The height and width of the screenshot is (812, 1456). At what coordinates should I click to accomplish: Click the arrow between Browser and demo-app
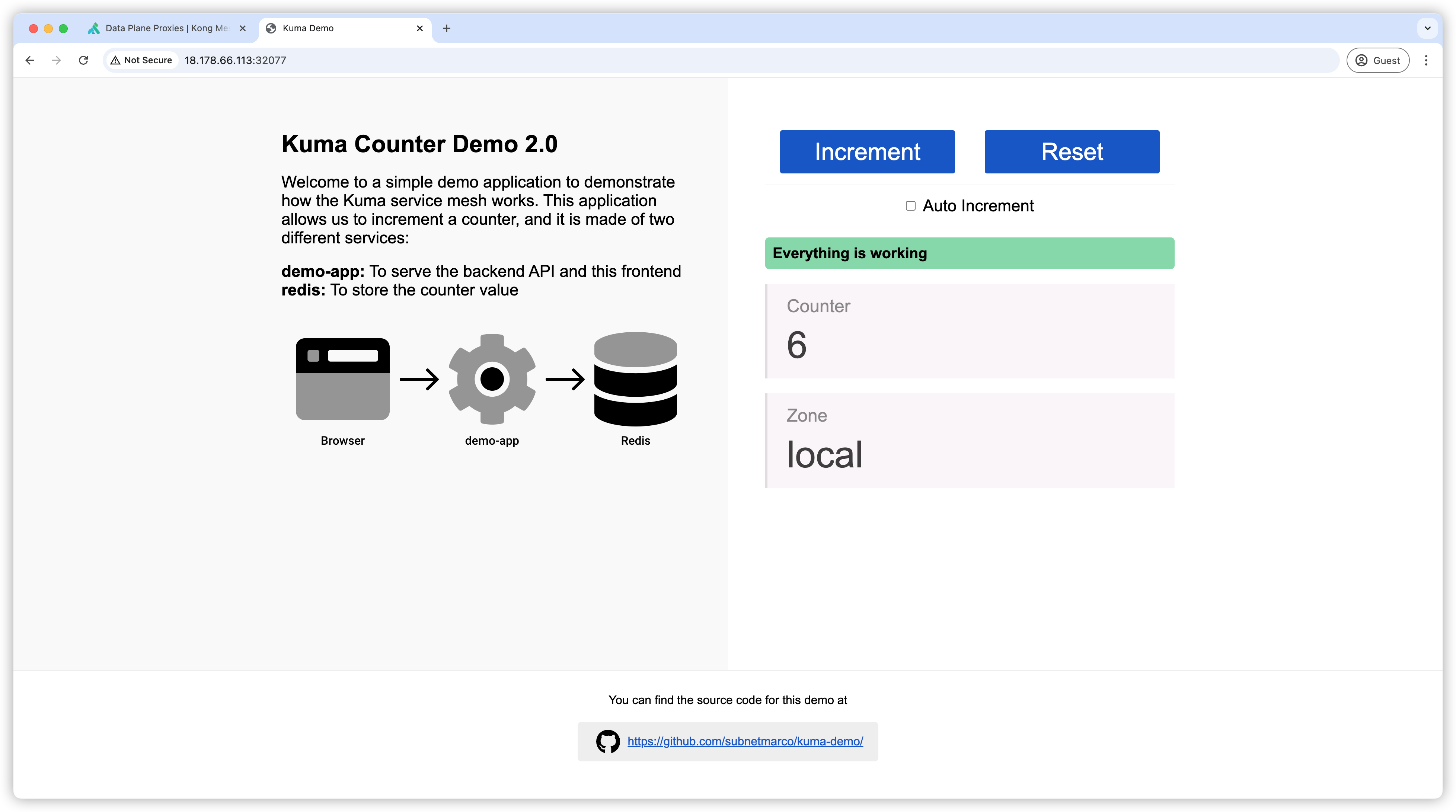click(x=419, y=378)
